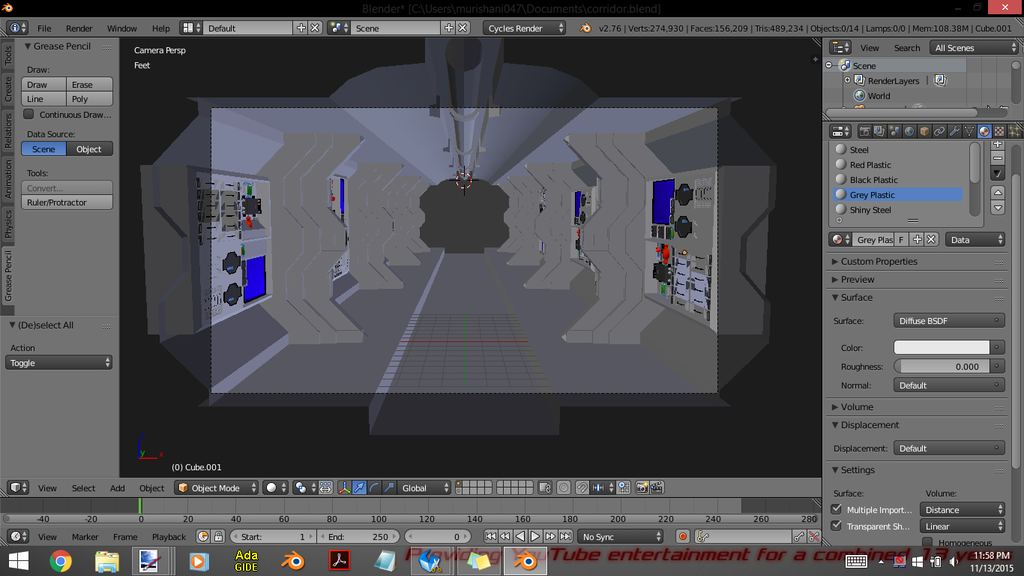Unlink the Grey Plastic material with X
The width and height of the screenshot is (1024, 576).
932,240
